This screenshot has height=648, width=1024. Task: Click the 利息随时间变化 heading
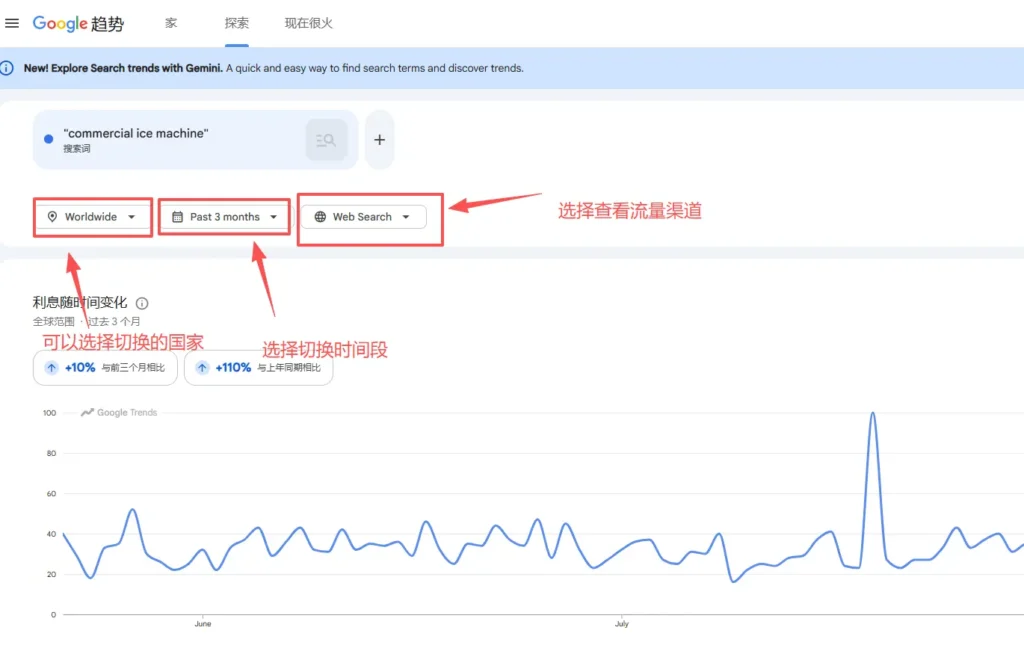pos(80,302)
